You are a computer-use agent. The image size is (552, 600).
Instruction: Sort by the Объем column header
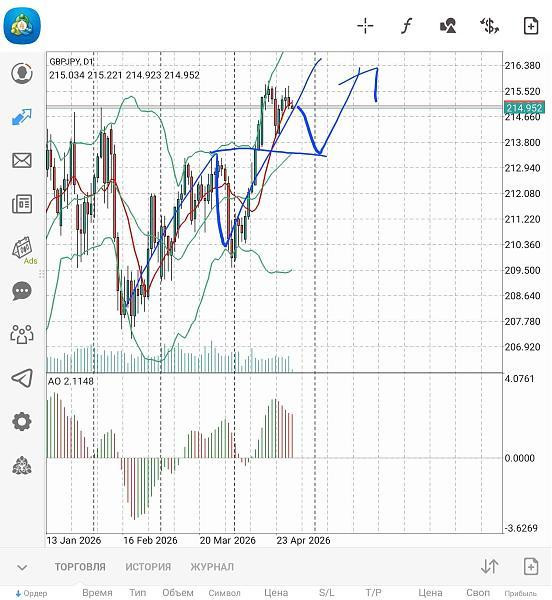[178, 593]
